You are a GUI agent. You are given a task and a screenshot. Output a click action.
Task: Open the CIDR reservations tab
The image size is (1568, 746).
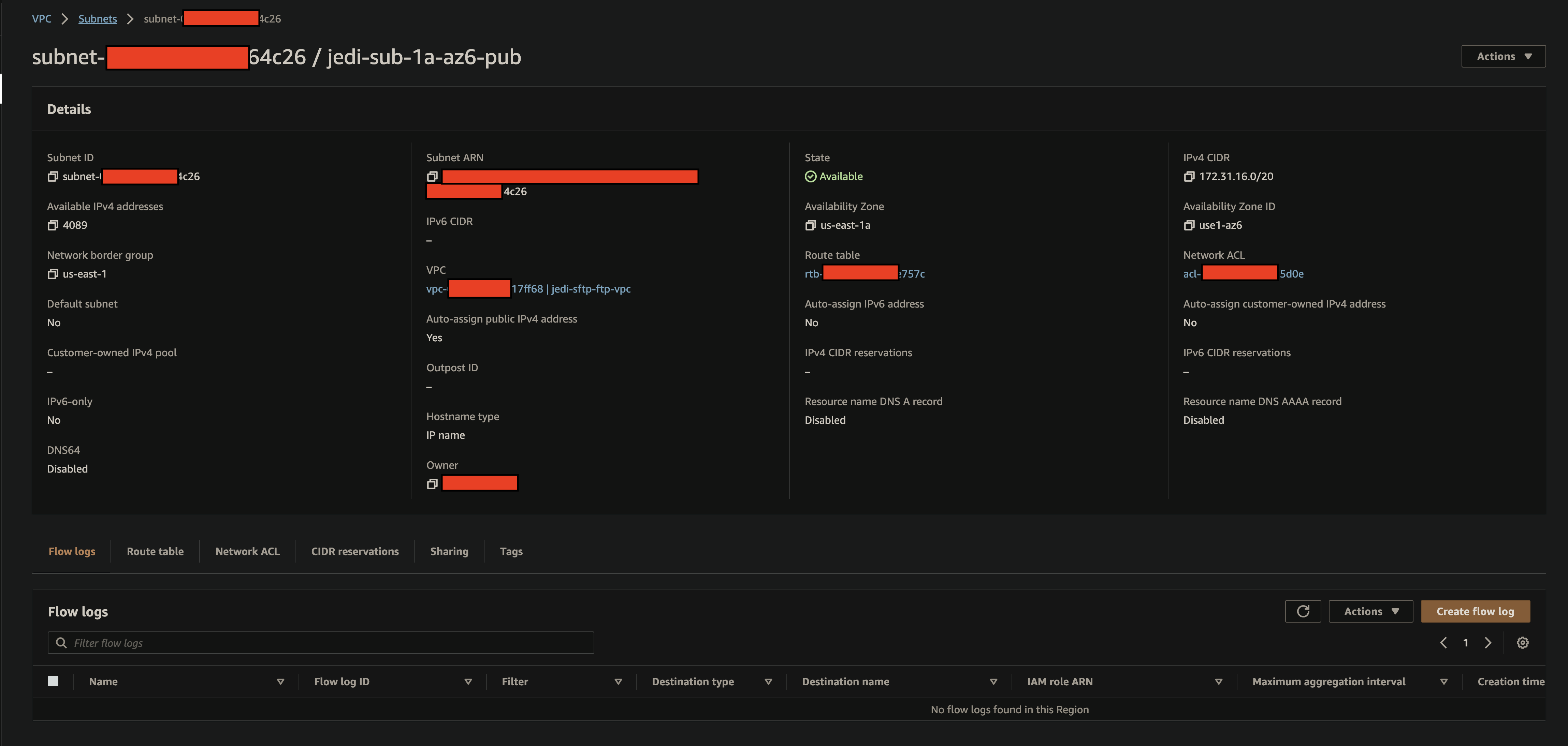click(355, 551)
